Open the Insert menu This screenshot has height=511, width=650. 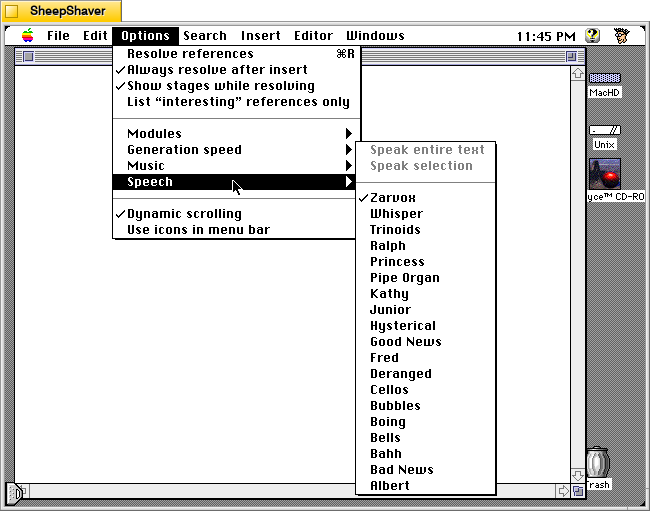point(261,36)
